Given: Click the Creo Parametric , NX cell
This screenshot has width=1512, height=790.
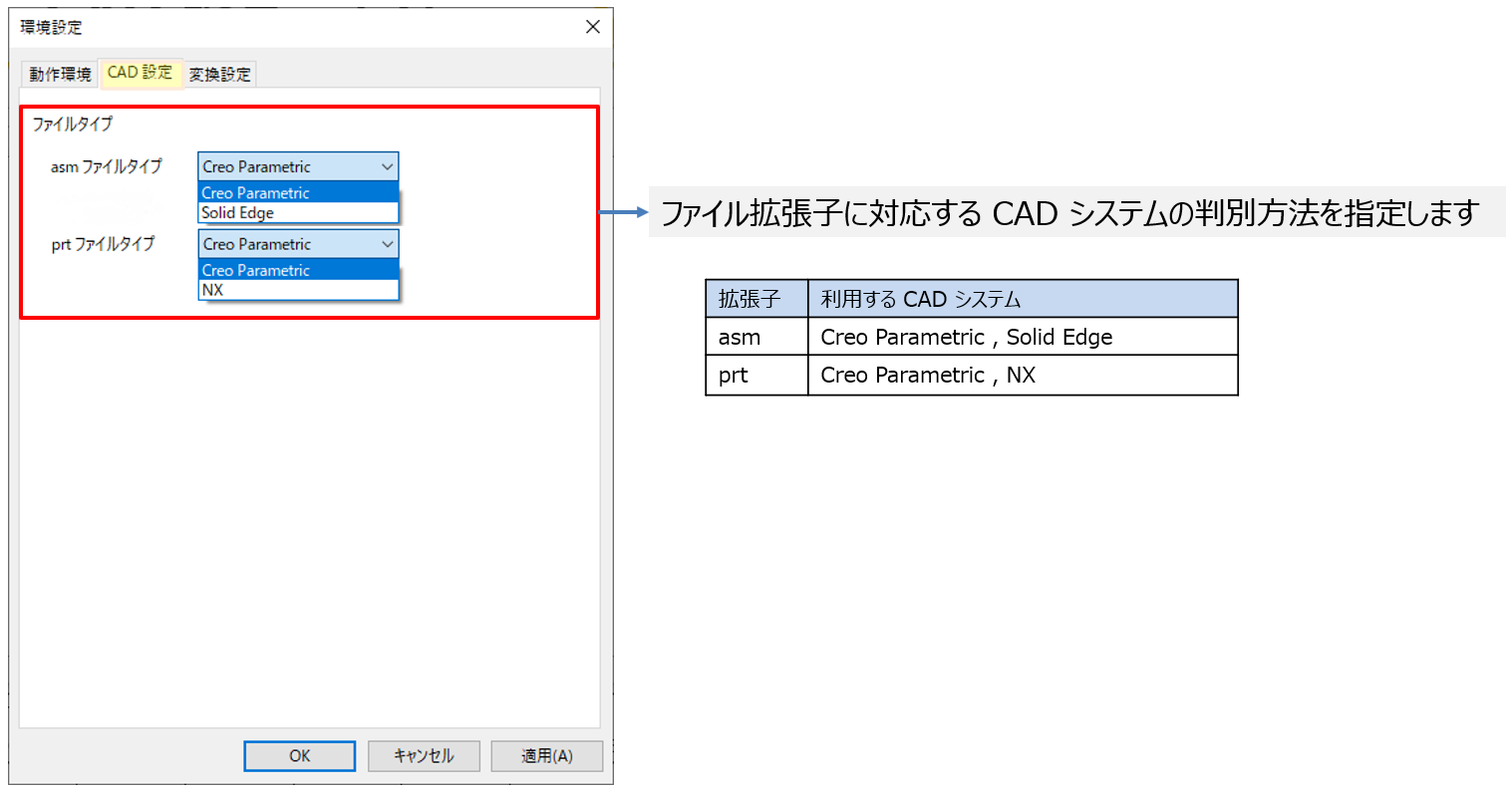Looking at the screenshot, I should click(1023, 375).
